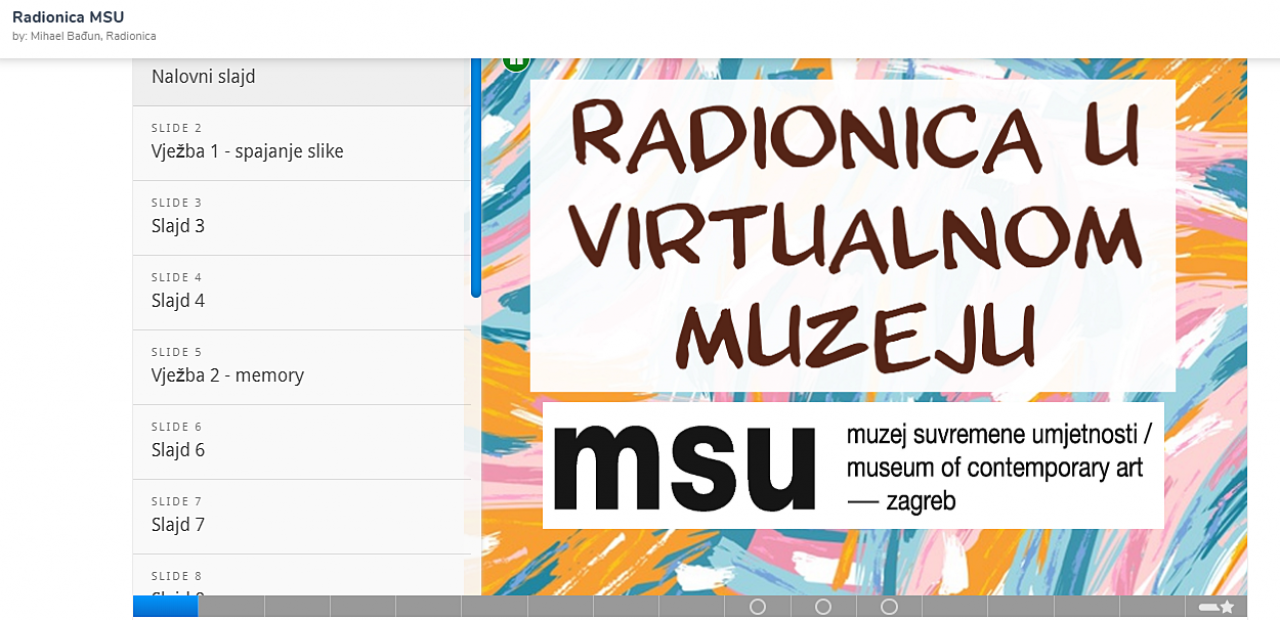Select 'Vježba 2 - memory' slide entry
The image size is (1280, 620).
pyautogui.click(x=302, y=368)
